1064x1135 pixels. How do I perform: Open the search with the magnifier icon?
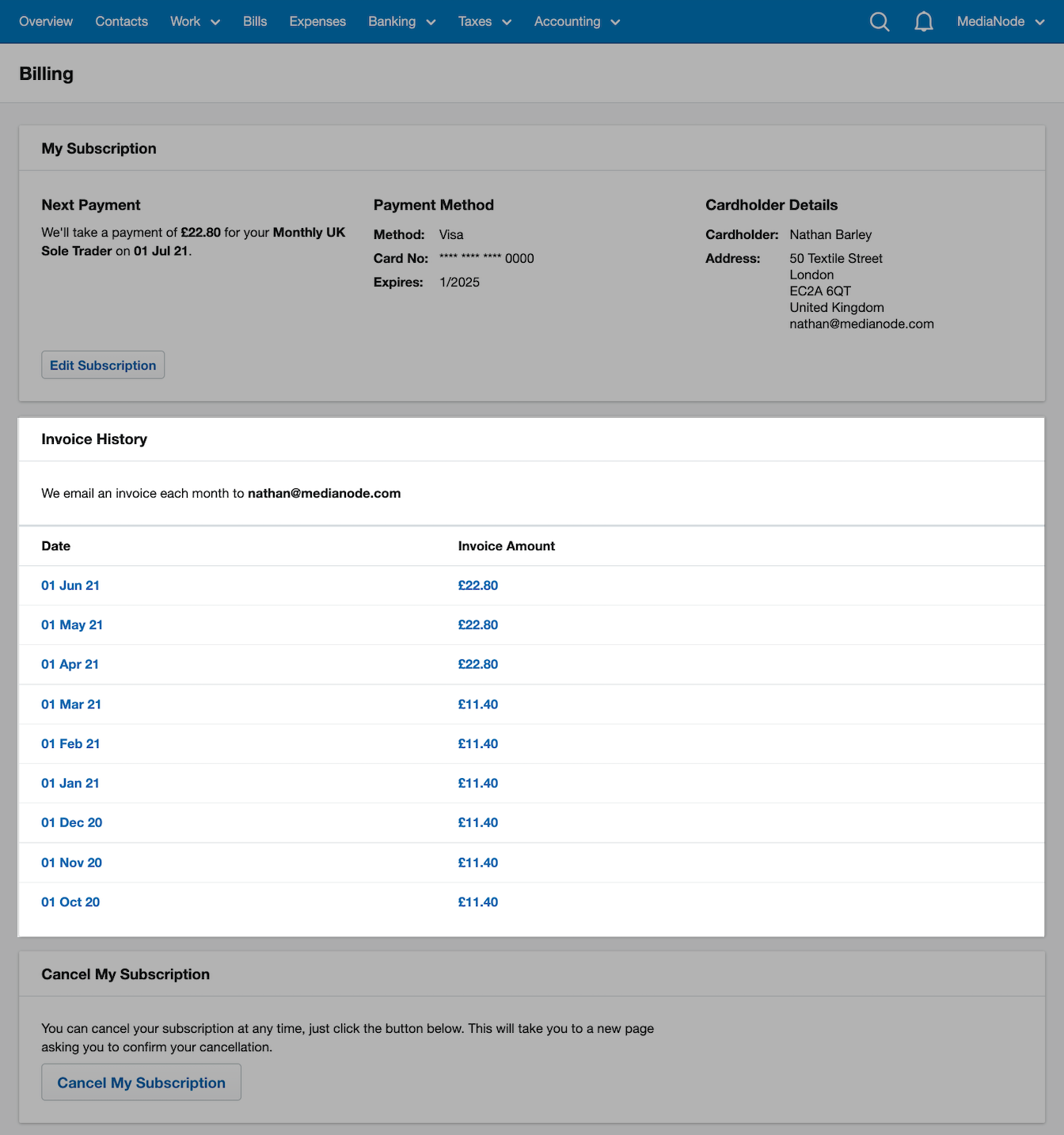pyautogui.click(x=879, y=21)
